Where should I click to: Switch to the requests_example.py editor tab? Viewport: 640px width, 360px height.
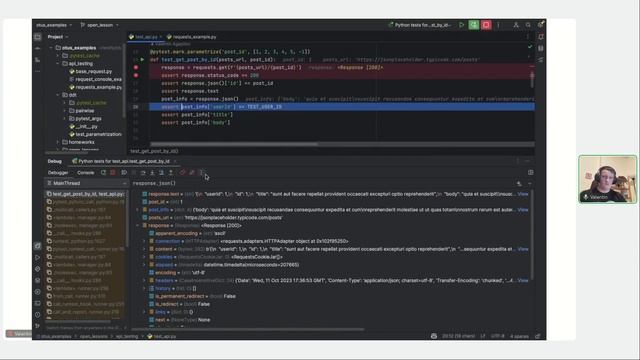191,37
